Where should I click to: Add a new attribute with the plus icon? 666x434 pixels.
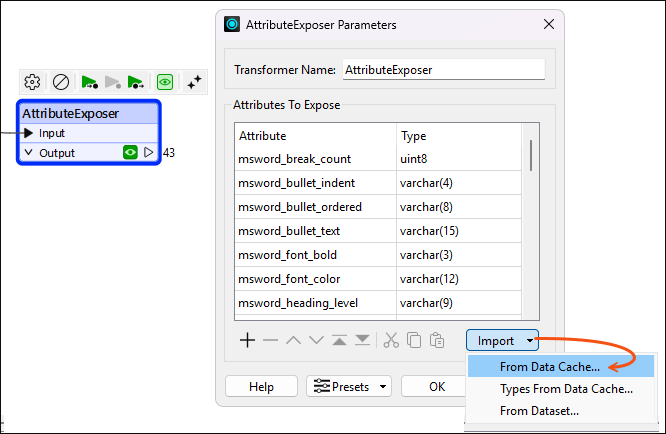coord(247,340)
